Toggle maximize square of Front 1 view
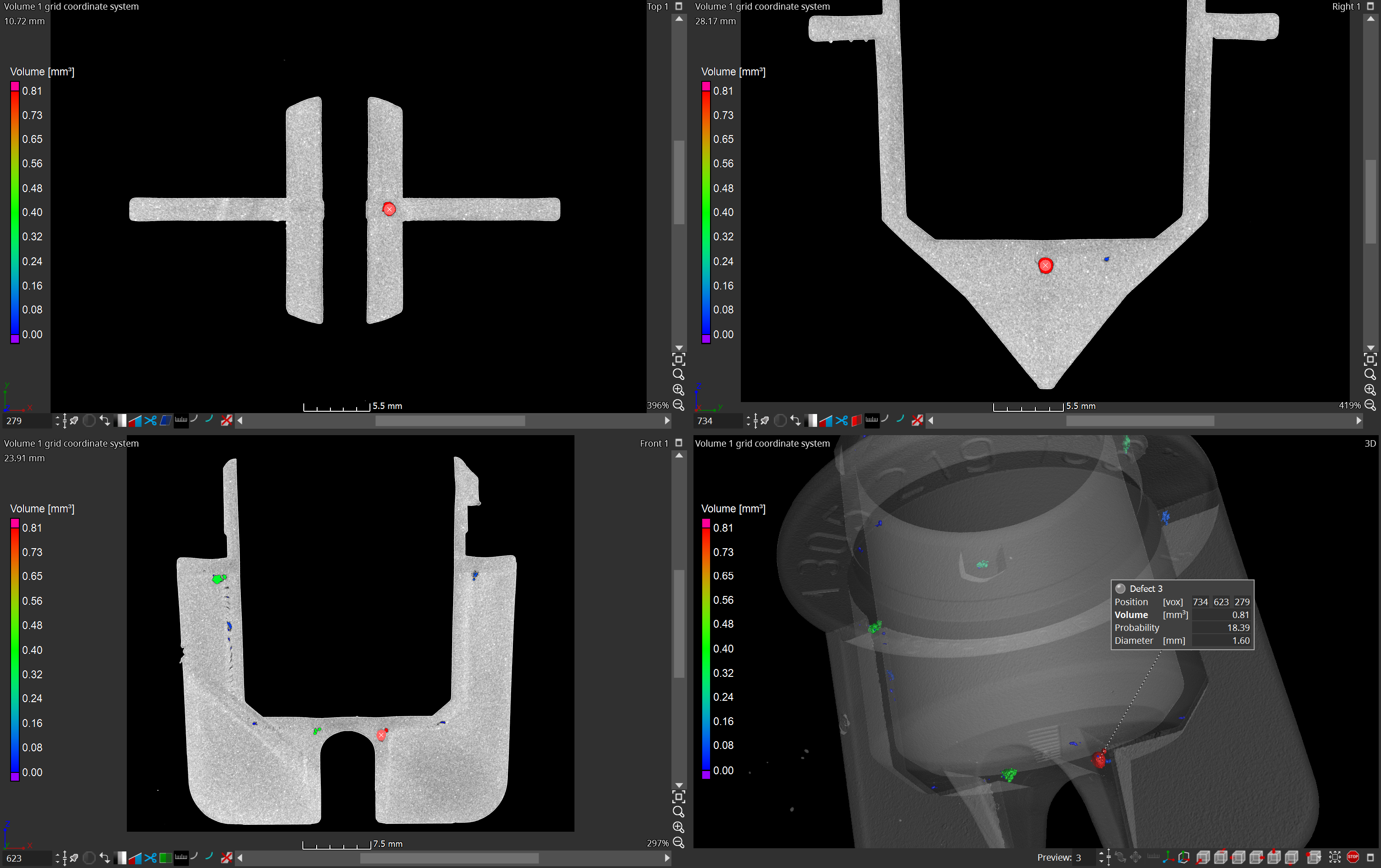Image resolution: width=1381 pixels, height=868 pixels. pos(679,443)
